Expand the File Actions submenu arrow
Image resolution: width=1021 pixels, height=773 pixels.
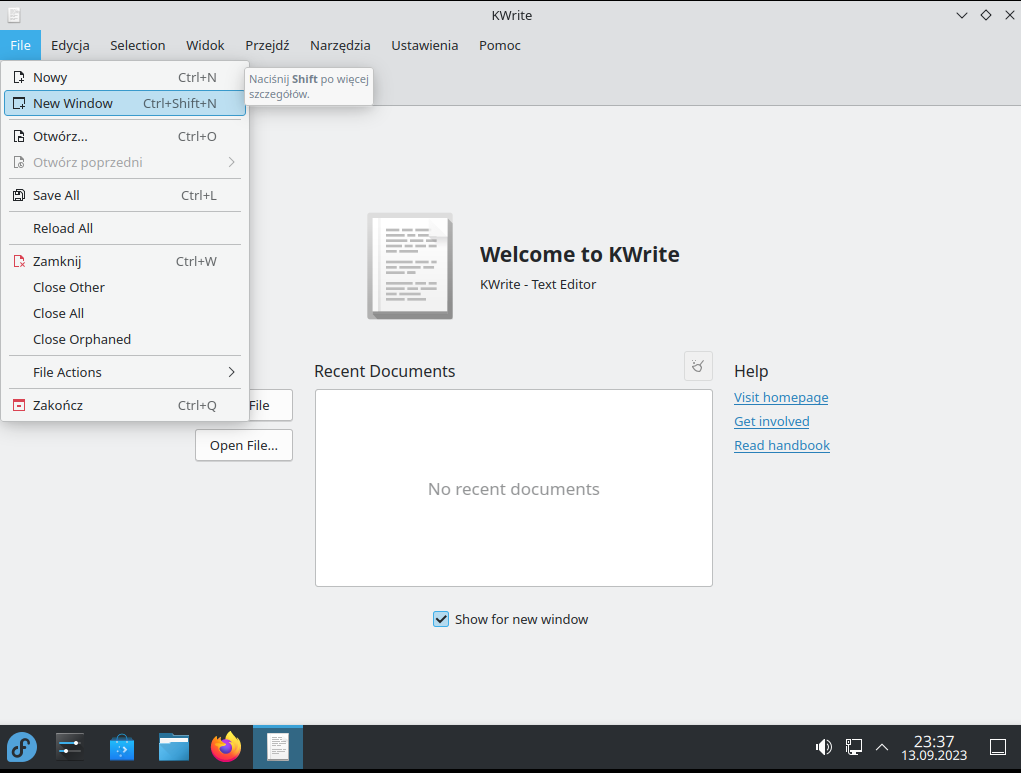click(x=232, y=372)
